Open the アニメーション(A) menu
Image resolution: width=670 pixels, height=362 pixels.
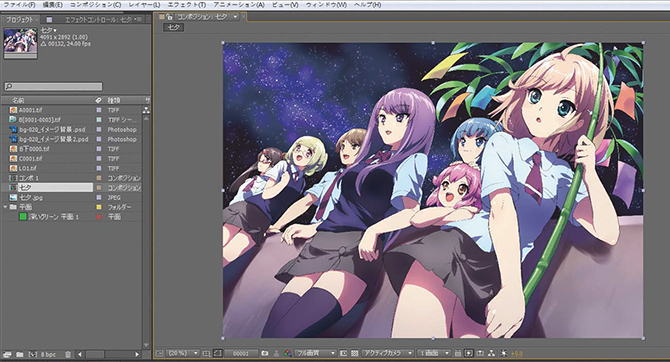[x=239, y=5]
